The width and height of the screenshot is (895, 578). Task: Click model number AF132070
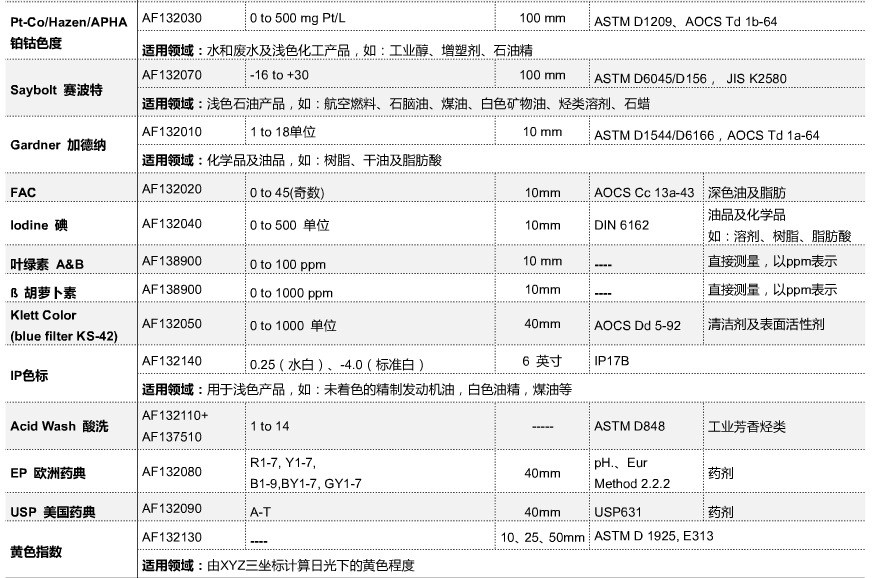click(172, 75)
